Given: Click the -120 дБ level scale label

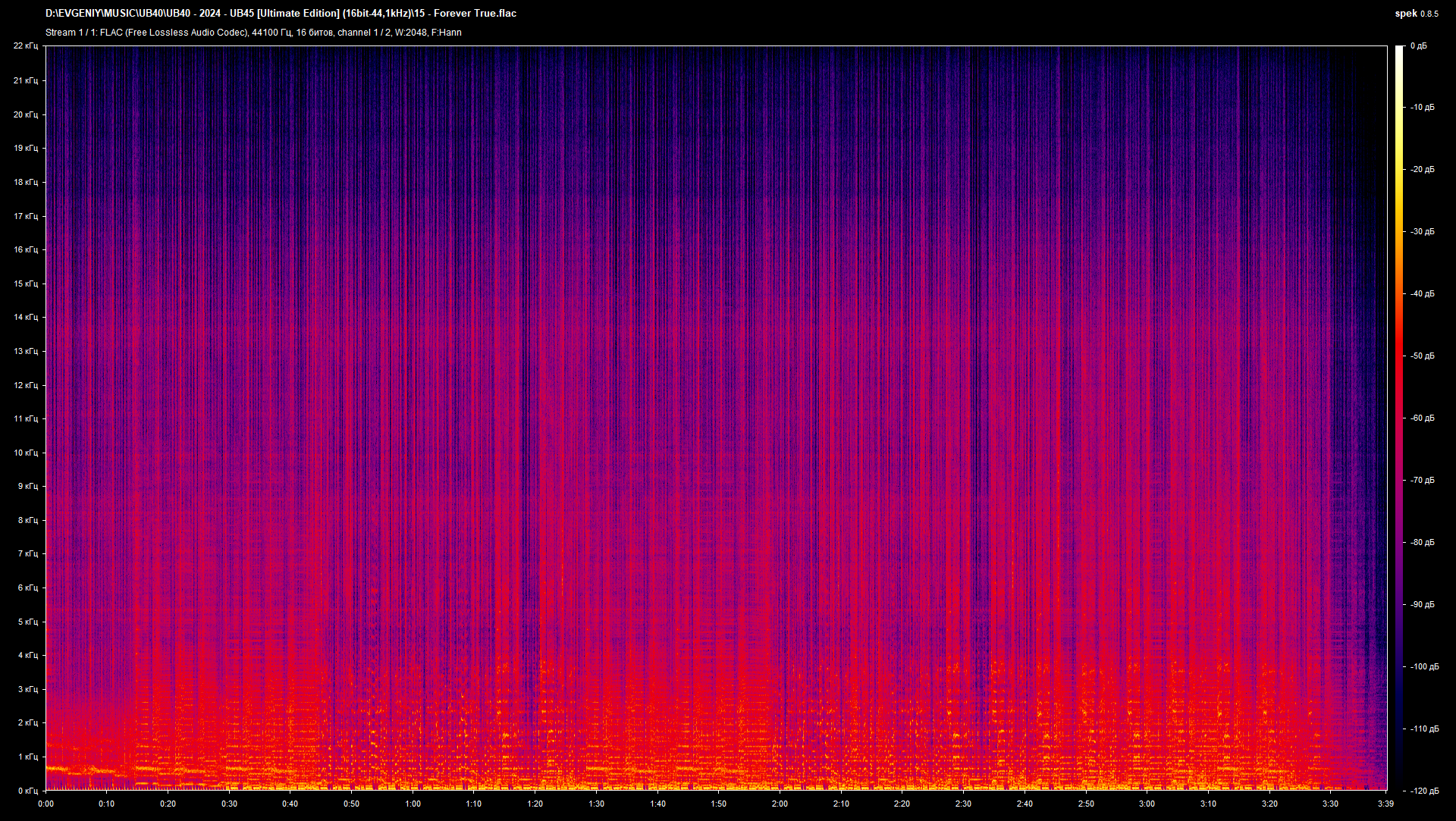Looking at the screenshot, I should [x=1425, y=791].
